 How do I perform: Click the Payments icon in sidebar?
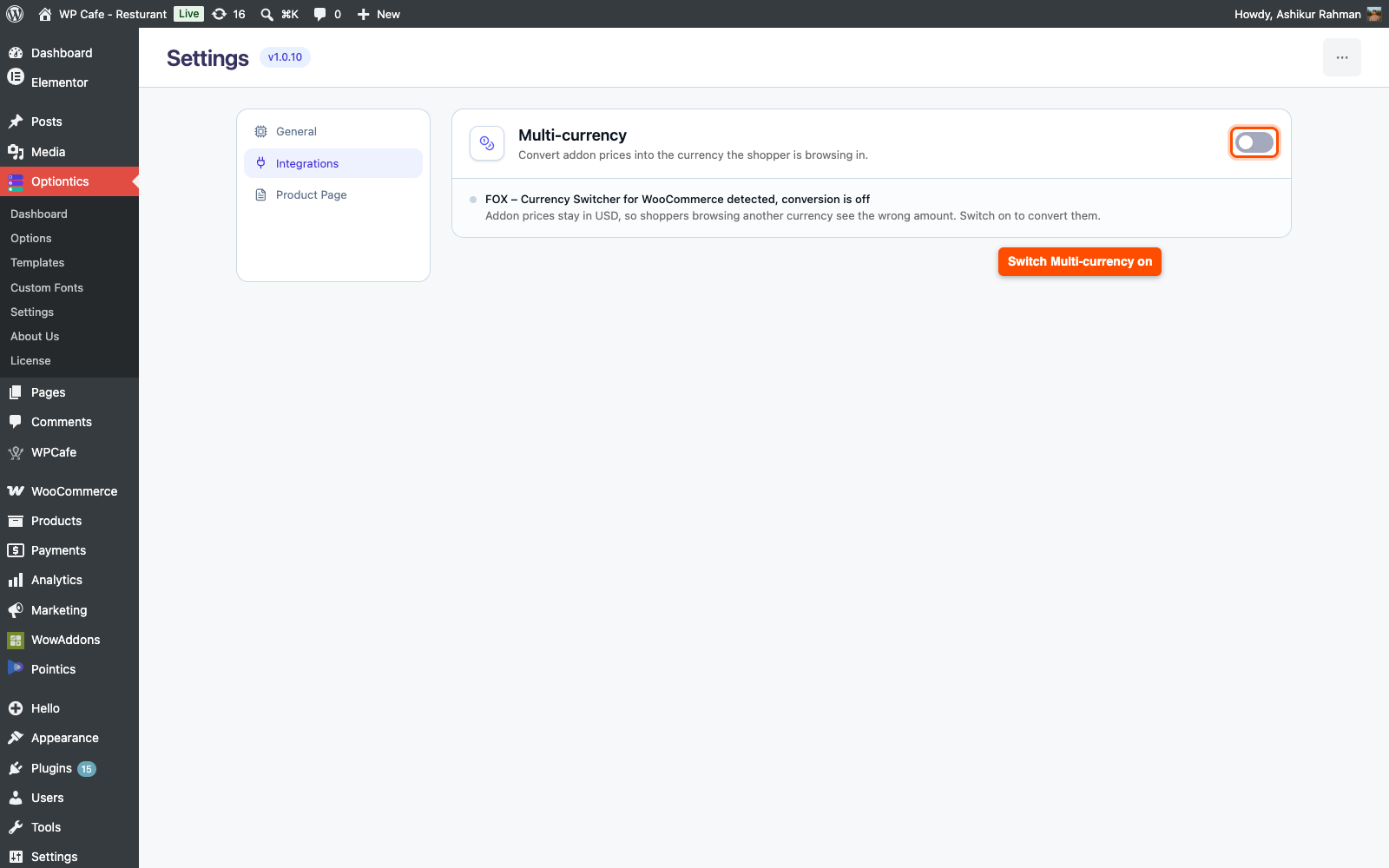[x=16, y=550]
